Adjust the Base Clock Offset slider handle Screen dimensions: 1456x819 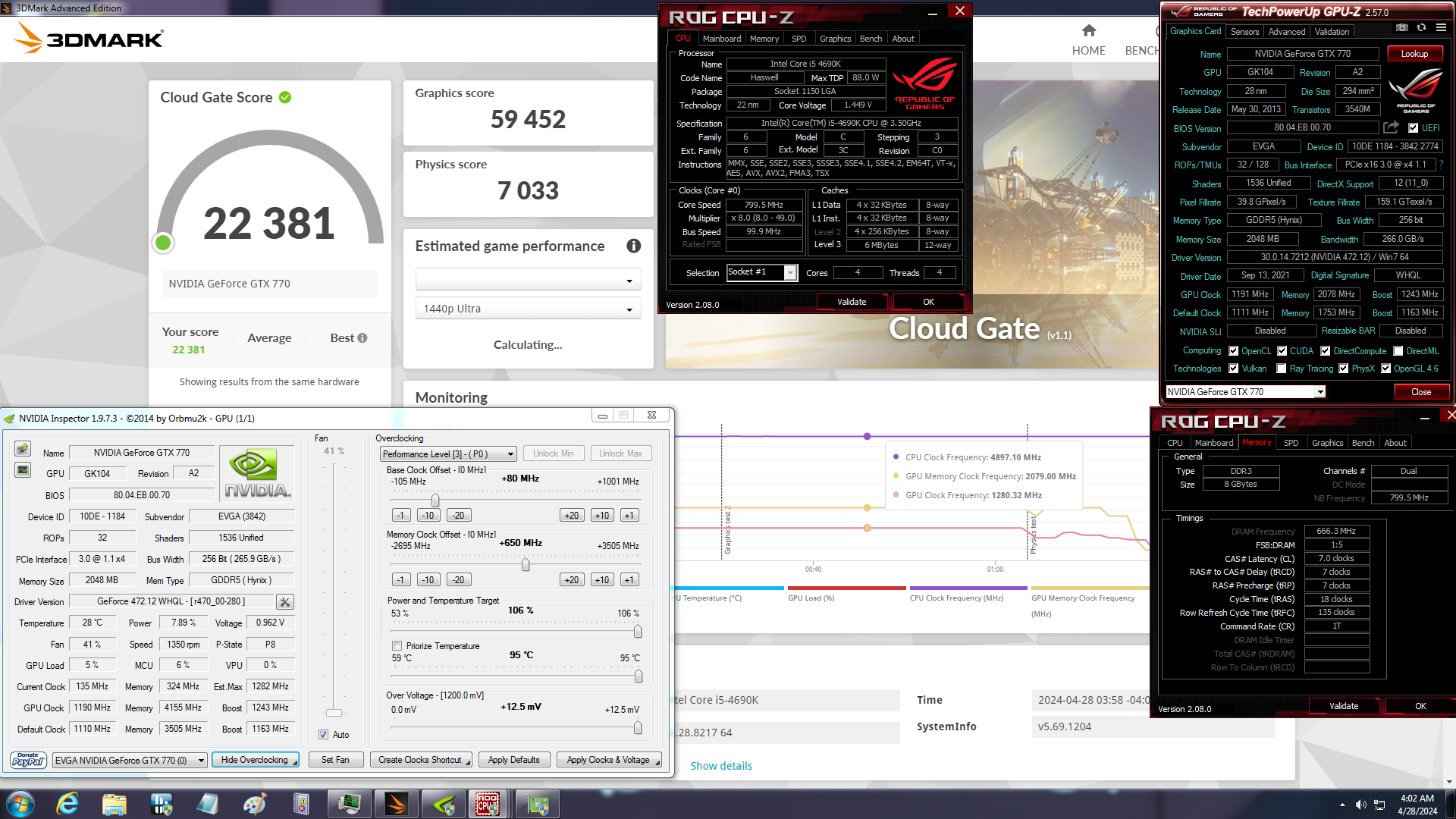pos(435,500)
